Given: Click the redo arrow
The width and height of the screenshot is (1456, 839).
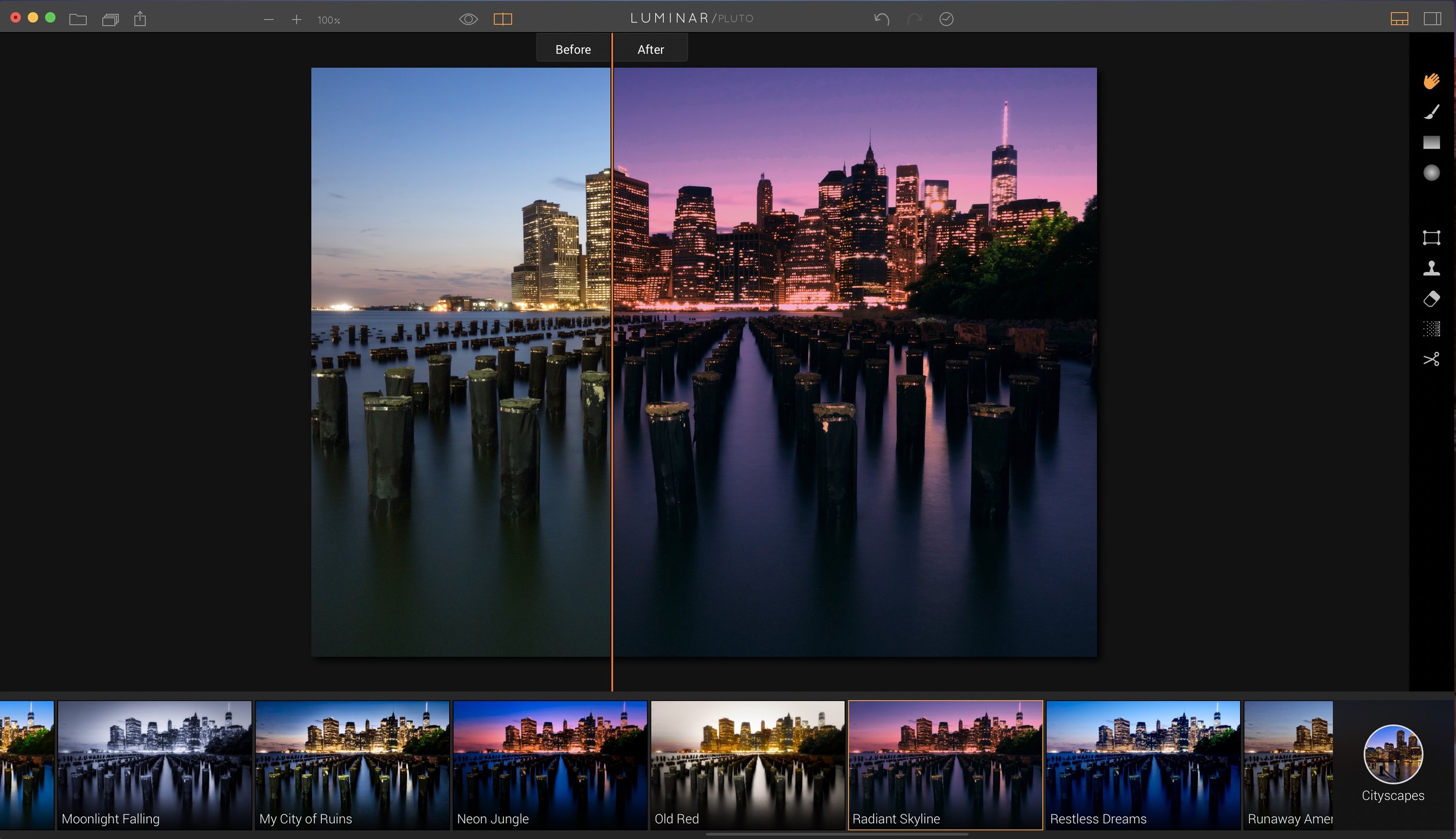Looking at the screenshot, I should point(914,19).
